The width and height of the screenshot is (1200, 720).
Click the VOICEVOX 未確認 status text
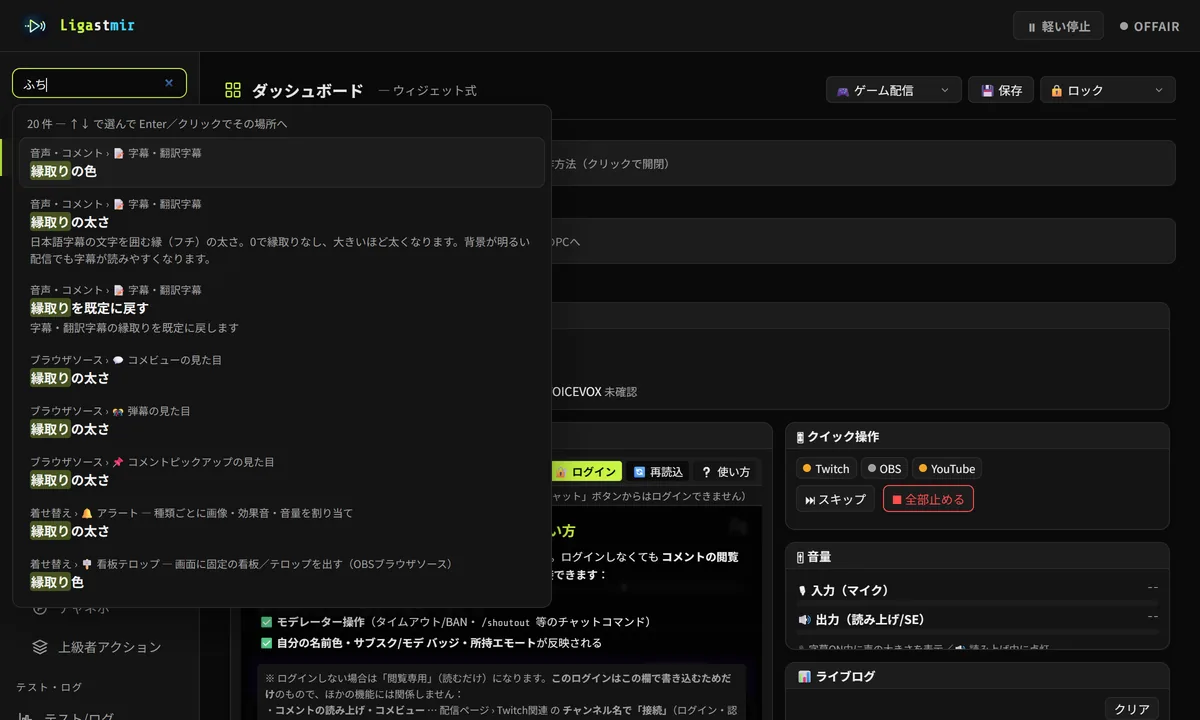[596, 392]
